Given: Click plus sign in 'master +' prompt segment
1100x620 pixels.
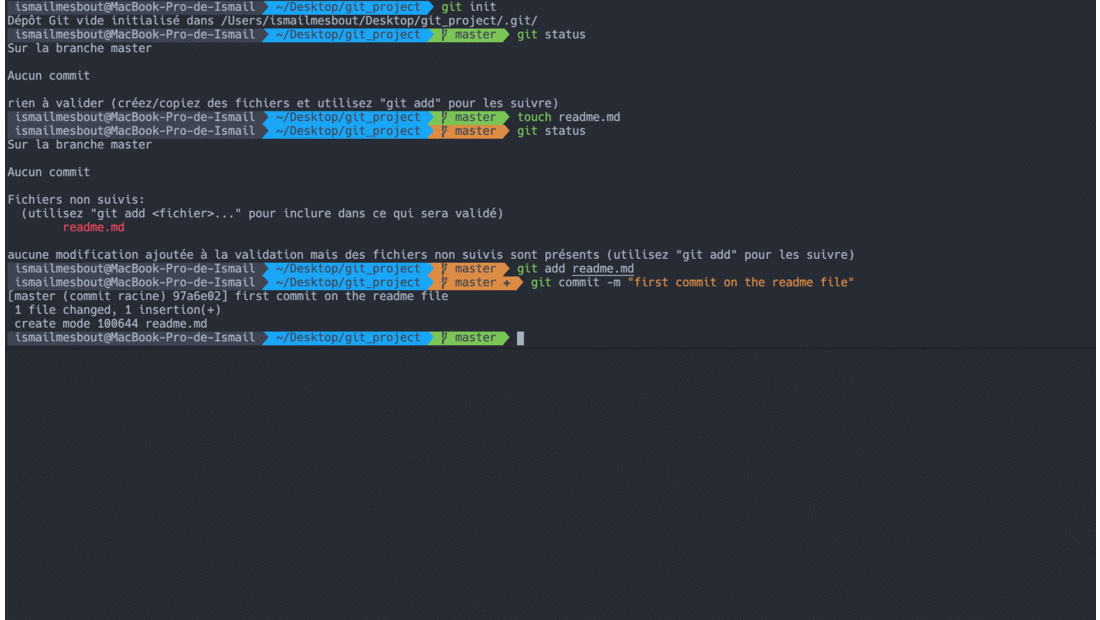Looking at the screenshot, I should point(507,283).
